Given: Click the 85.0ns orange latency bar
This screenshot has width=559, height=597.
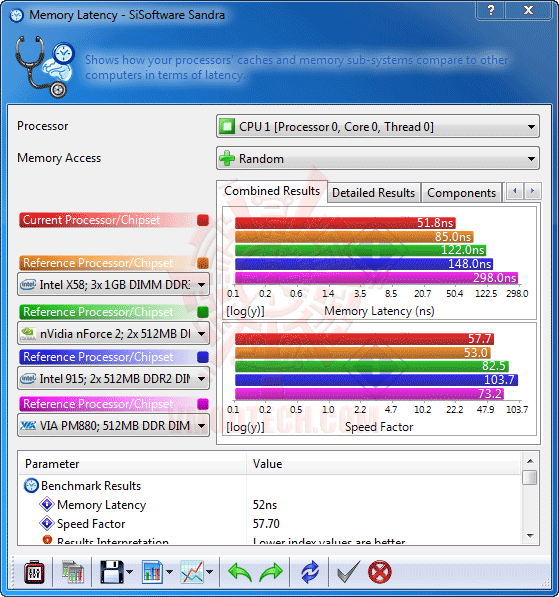Looking at the screenshot, I should 354,237.
